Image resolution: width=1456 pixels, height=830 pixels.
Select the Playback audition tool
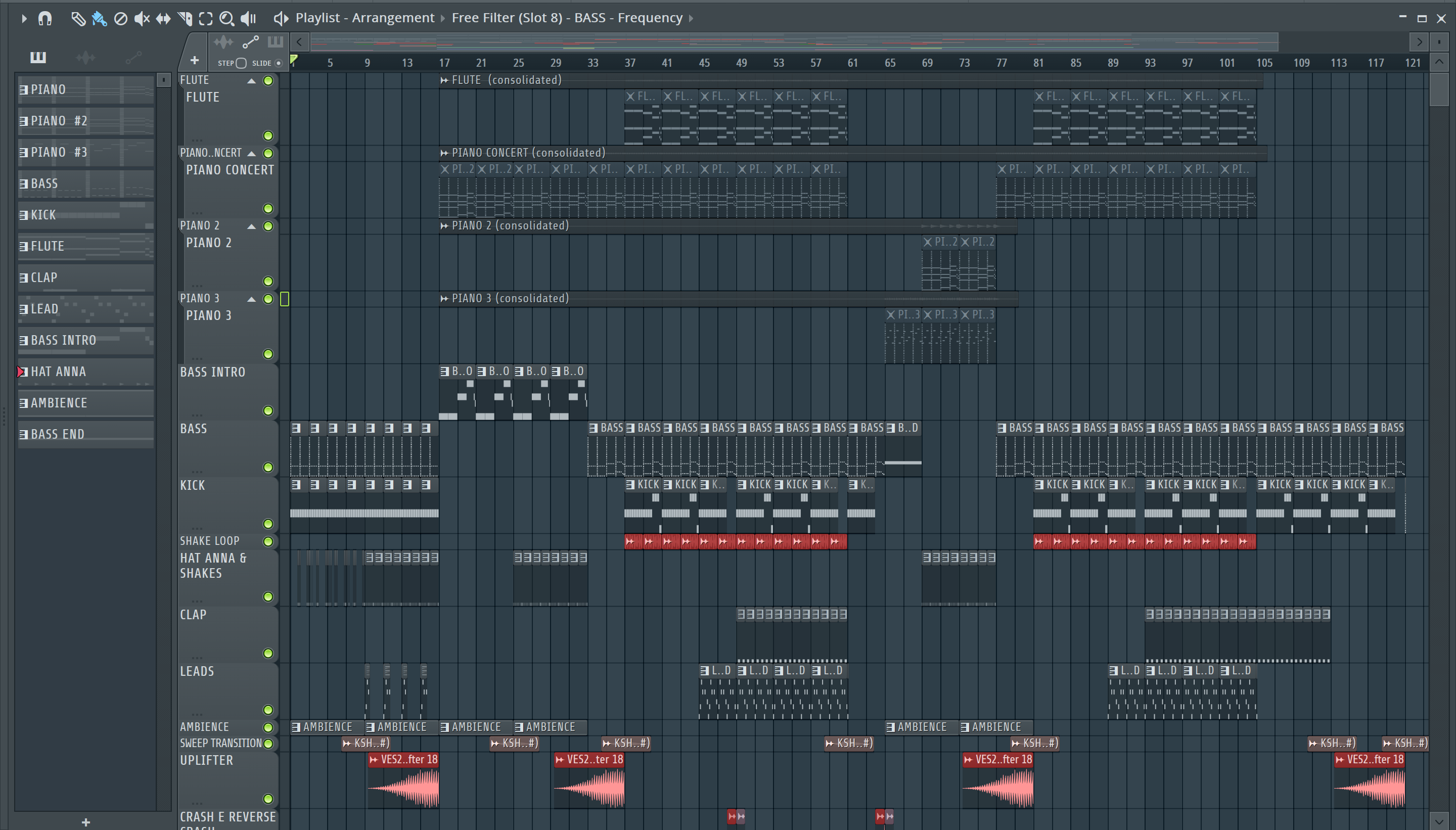coord(248,18)
